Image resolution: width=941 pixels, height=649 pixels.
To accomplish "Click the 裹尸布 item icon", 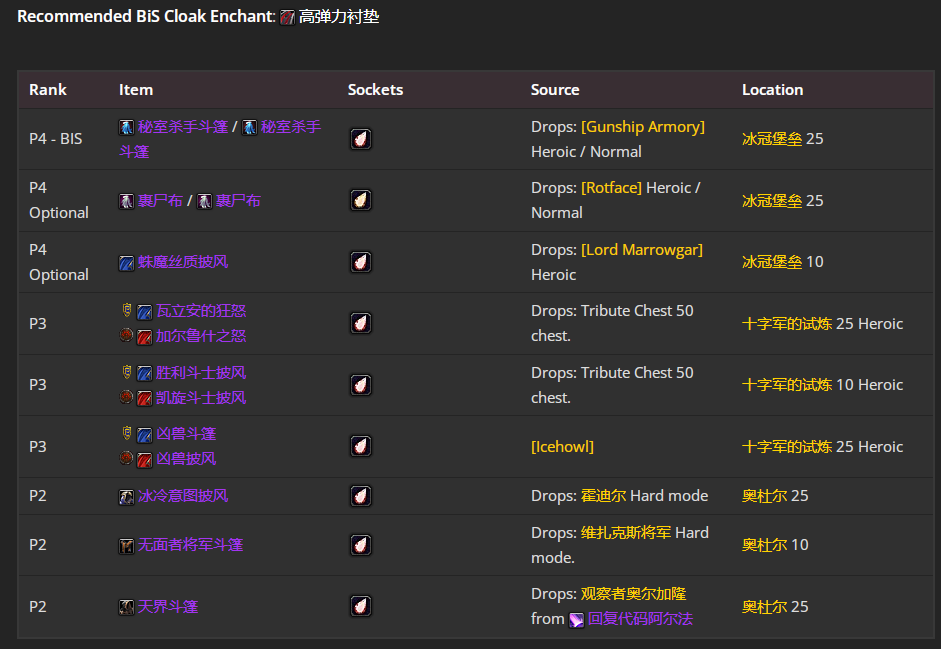I will coord(126,200).
